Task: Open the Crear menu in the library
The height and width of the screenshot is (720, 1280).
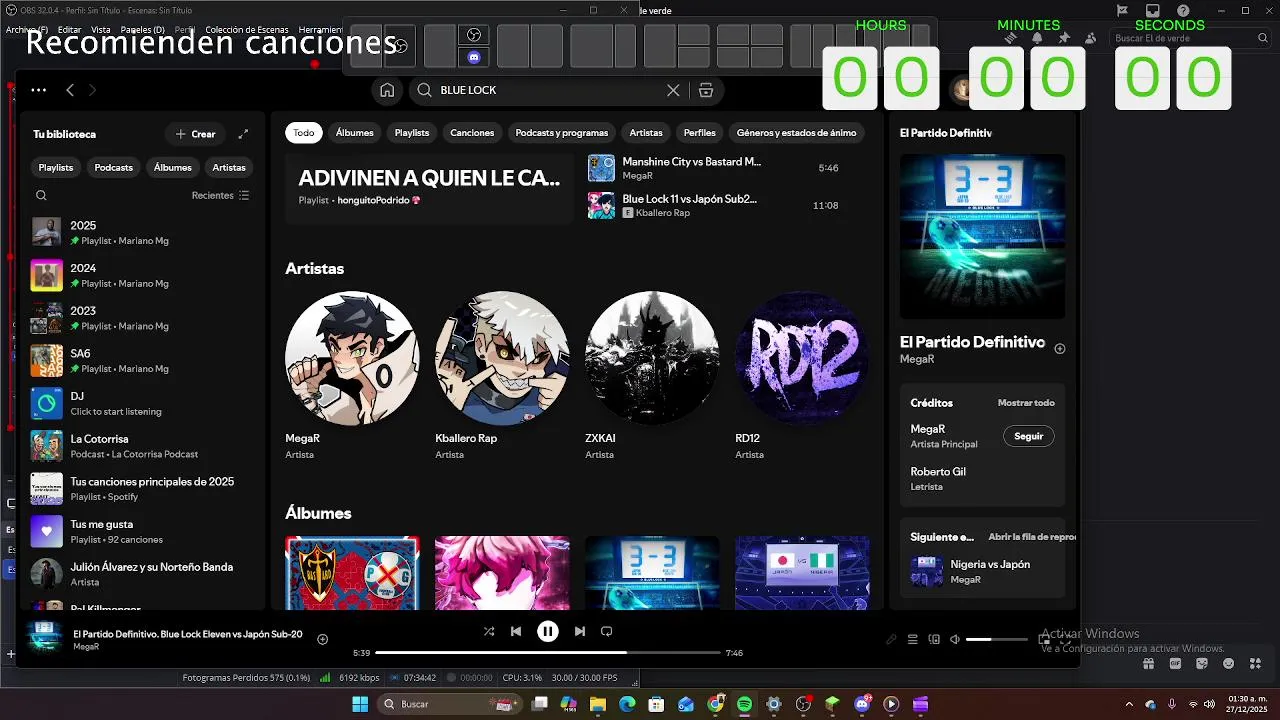Action: 195,134
